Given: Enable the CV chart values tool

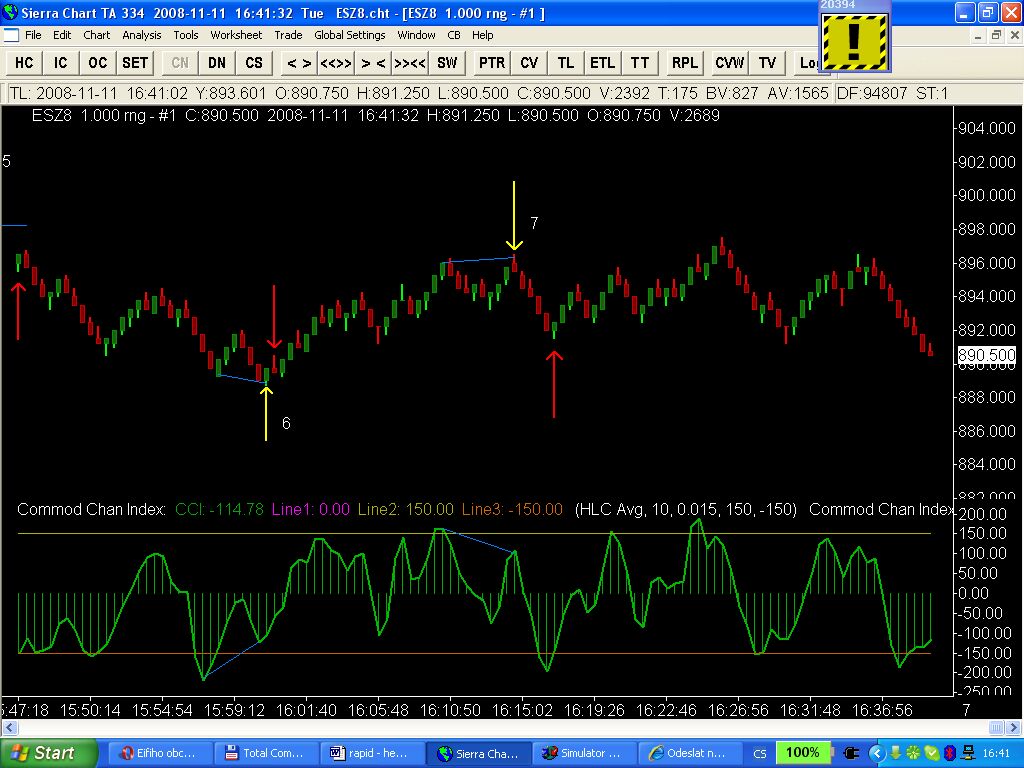Looking at the screenshot, I should (x=529, y=63).
